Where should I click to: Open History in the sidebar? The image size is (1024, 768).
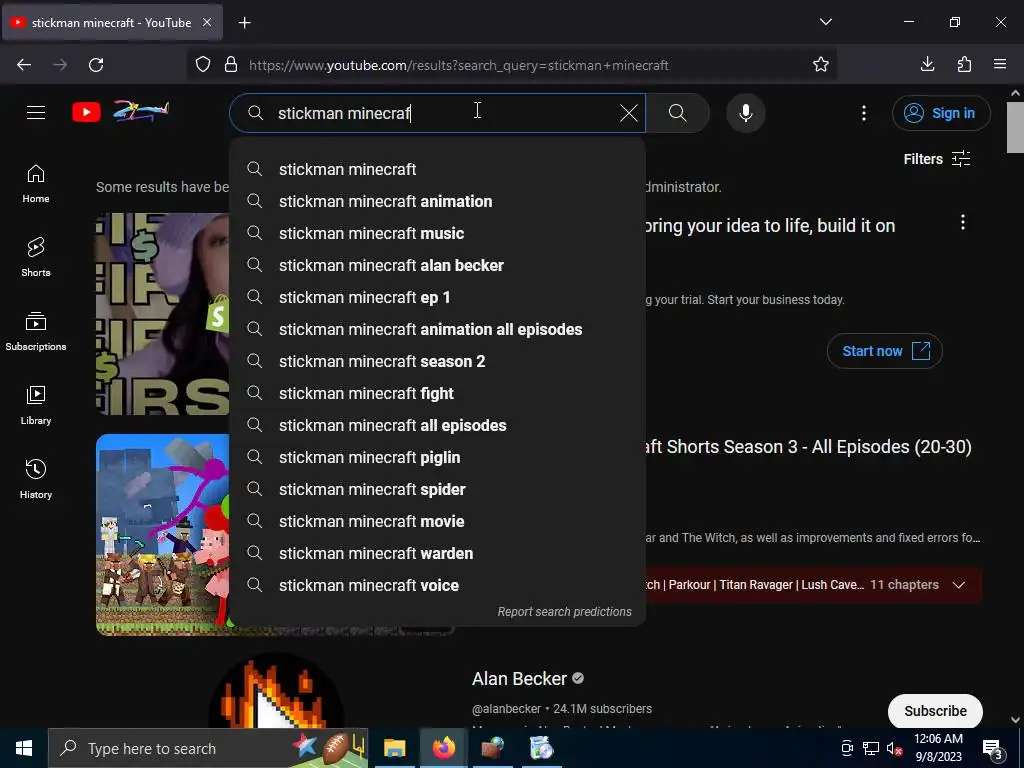(x=36, y=479)
